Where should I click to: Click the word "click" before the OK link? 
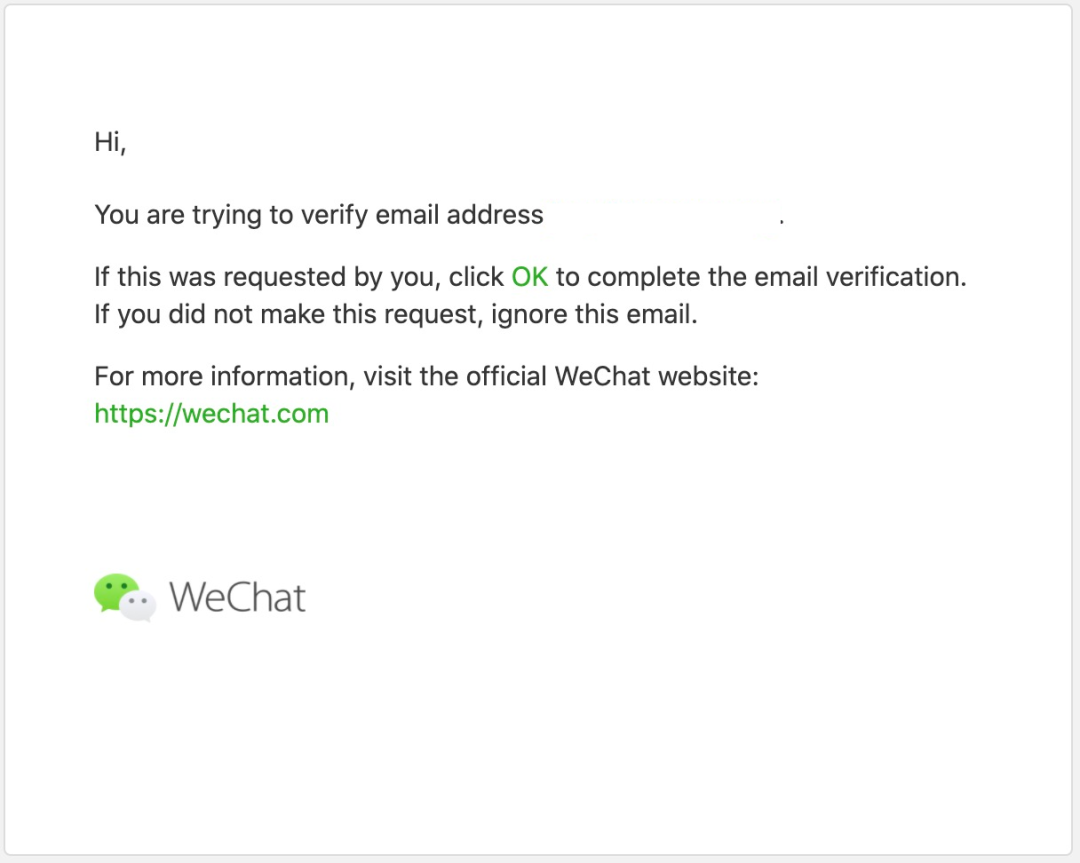(x=476, y=277)
